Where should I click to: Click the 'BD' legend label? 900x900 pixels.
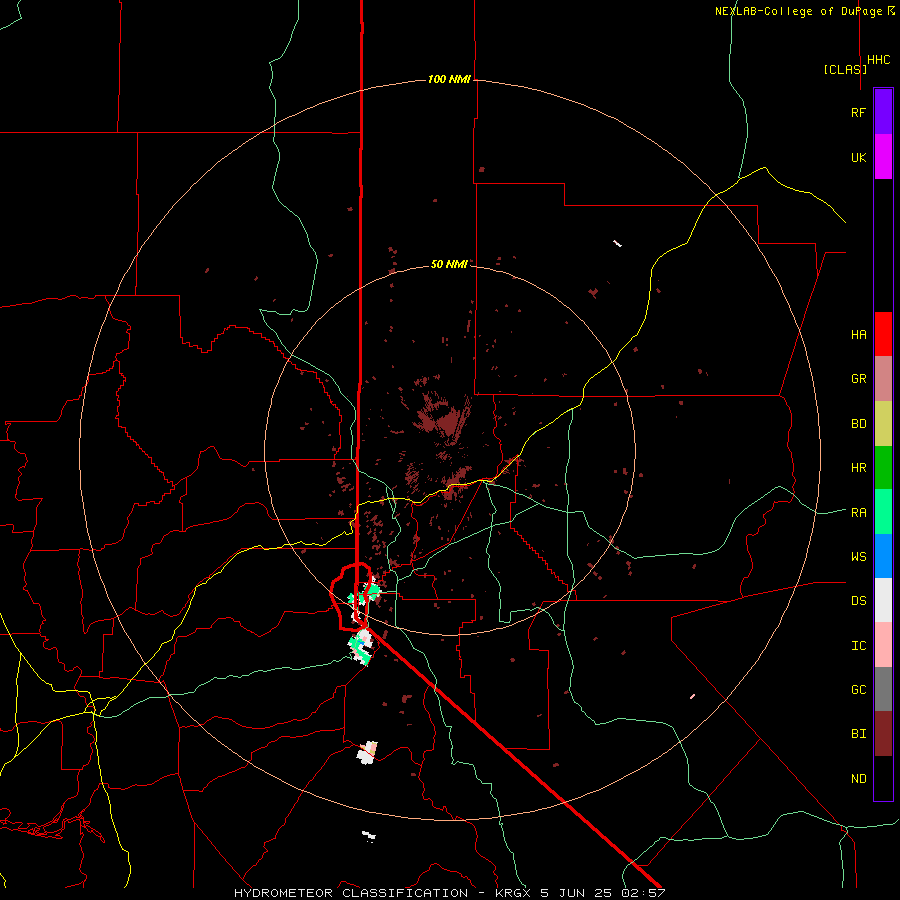tap(858, 424)
